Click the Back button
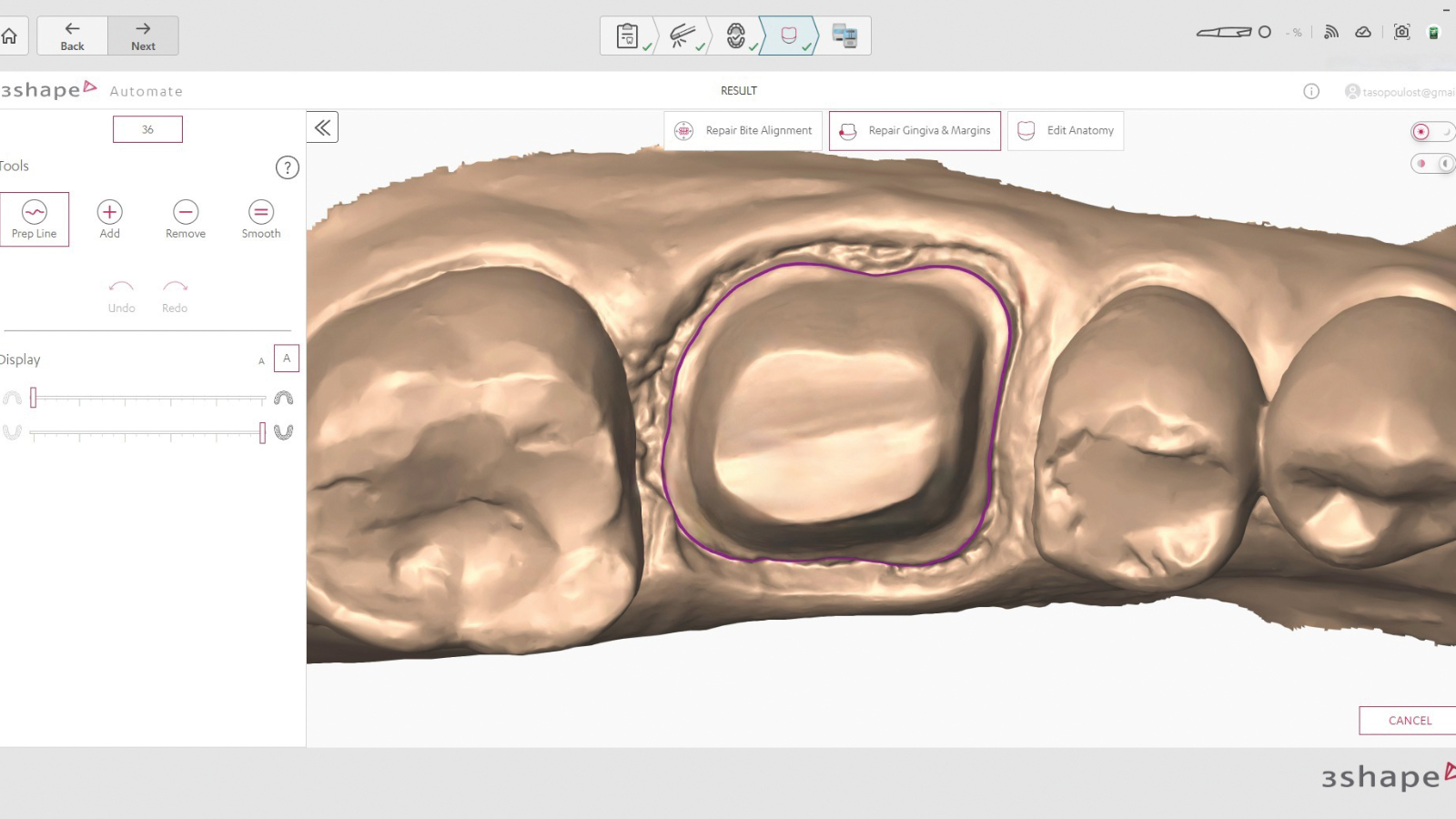The width and height of the screenshot is (1456, 819). click(x=72, y=35)
